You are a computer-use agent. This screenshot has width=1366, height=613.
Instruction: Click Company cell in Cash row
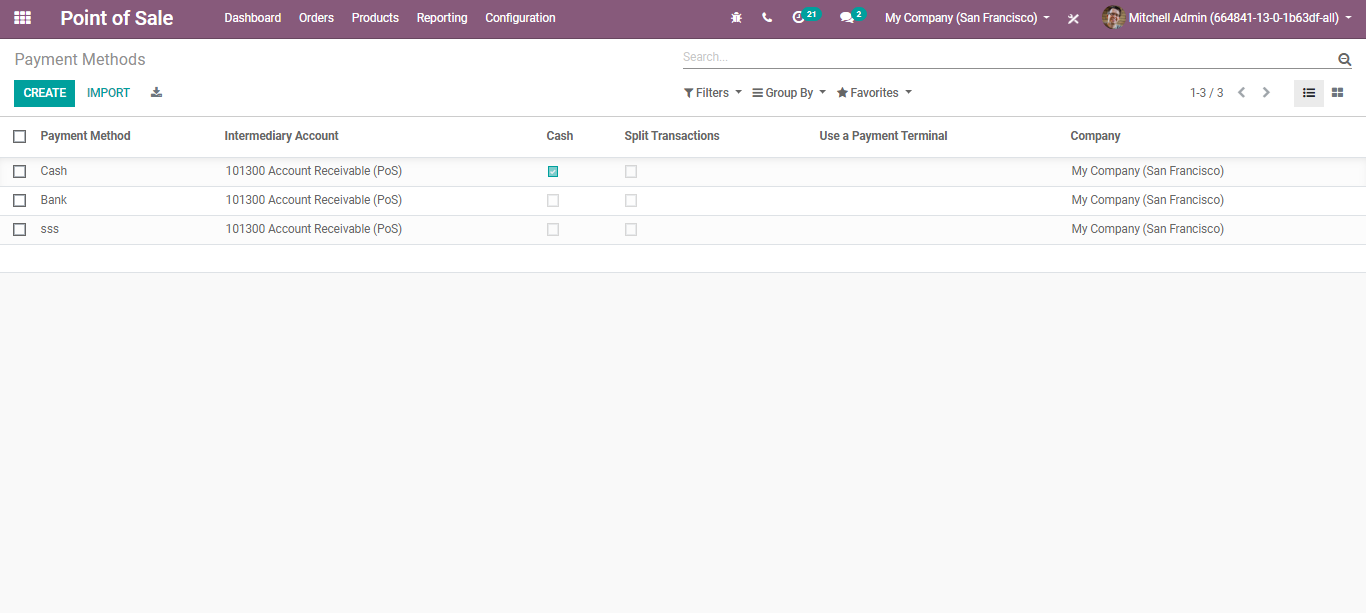(x=1148, y=171)
